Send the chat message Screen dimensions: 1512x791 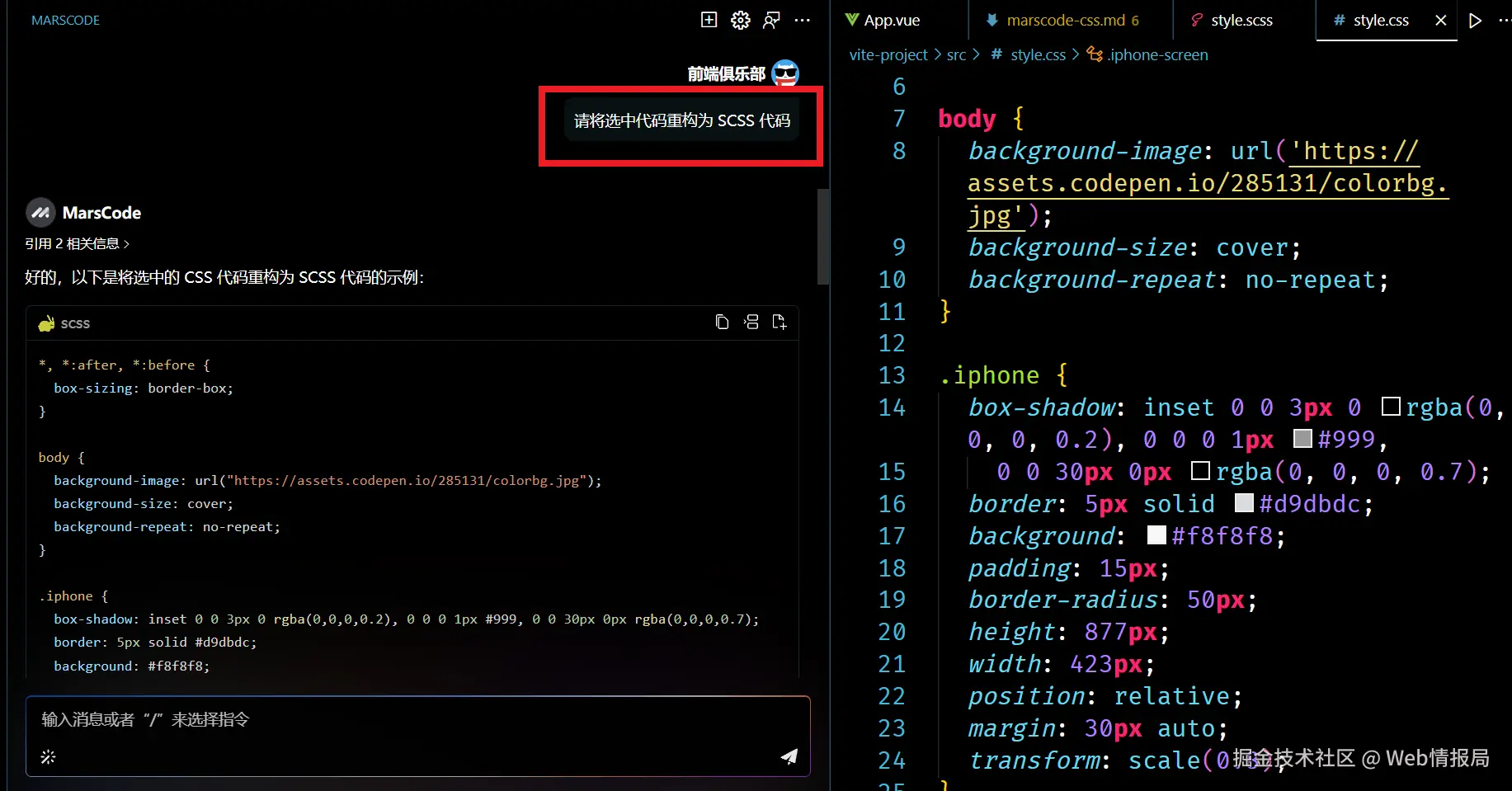pyautogui.click(x=789, y=756)
